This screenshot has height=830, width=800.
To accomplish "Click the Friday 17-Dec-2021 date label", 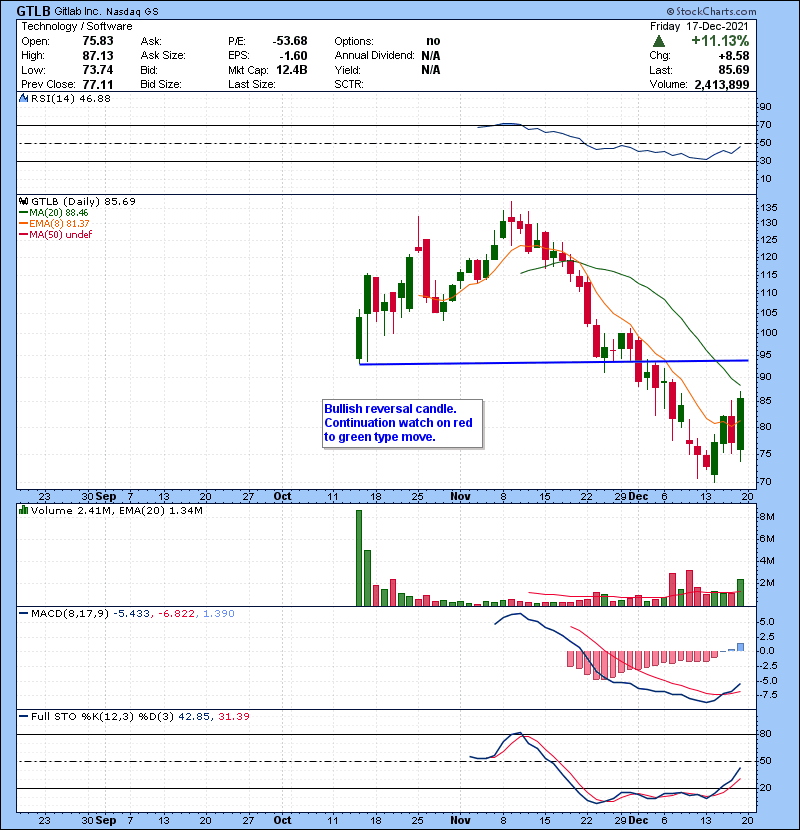I will pyautogui.click(x=699, y=26).
